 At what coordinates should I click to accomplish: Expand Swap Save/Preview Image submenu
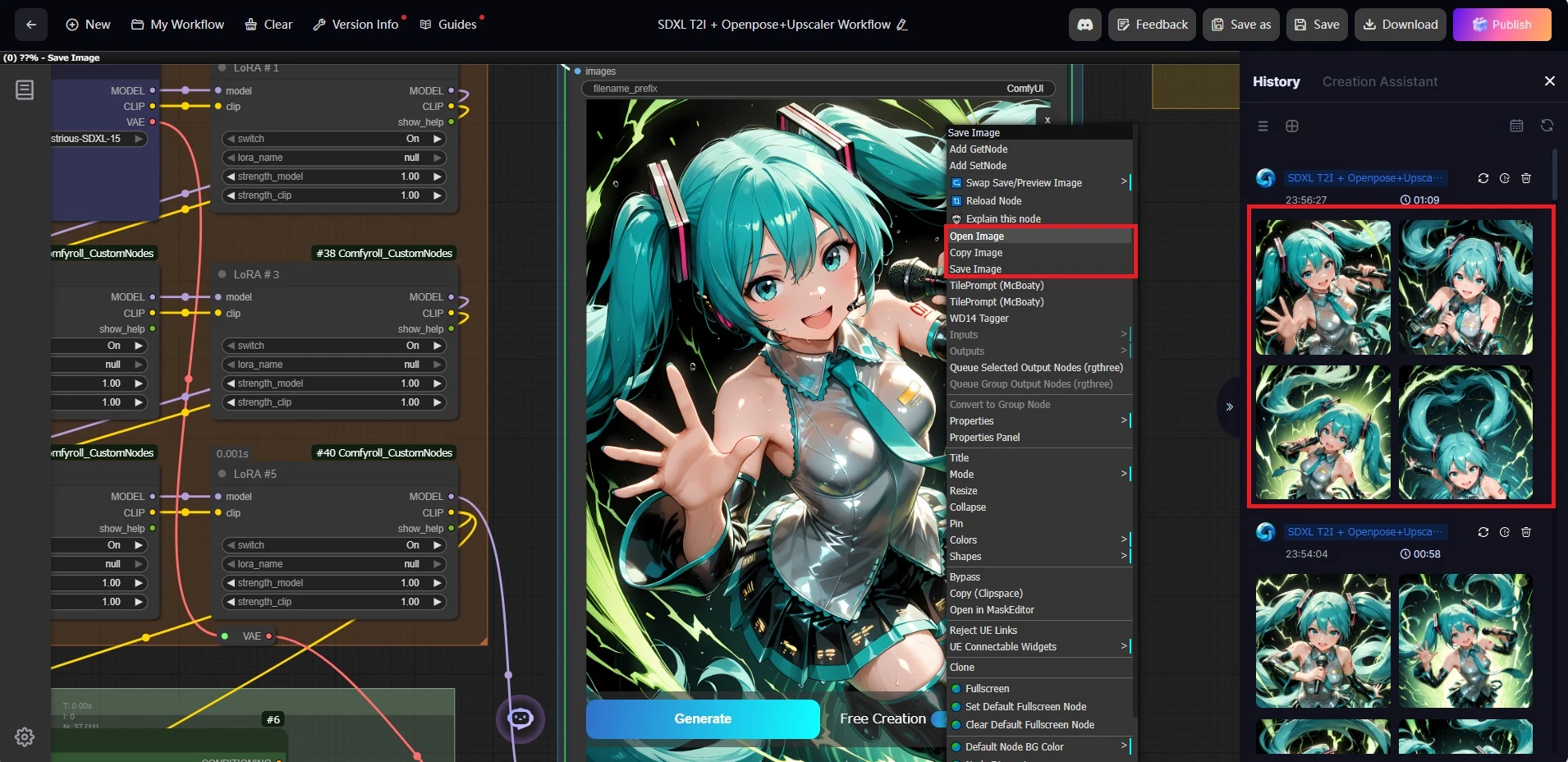[x=1038, y=183]
